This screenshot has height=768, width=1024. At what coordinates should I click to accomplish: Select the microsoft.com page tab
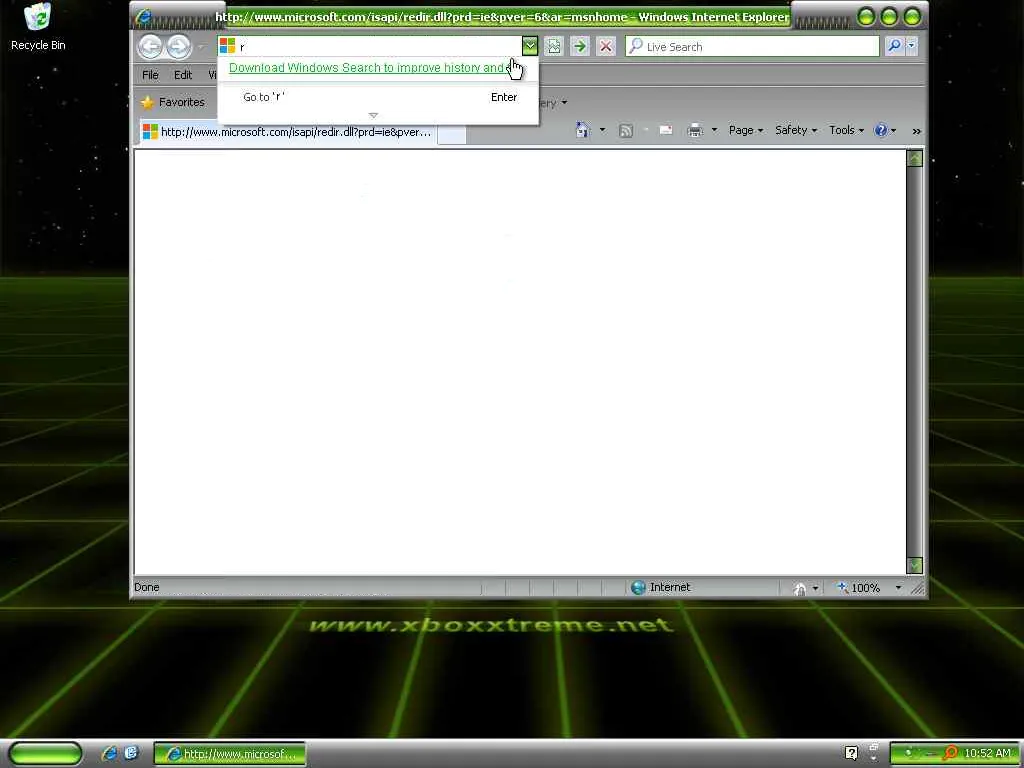pos(287,132)
